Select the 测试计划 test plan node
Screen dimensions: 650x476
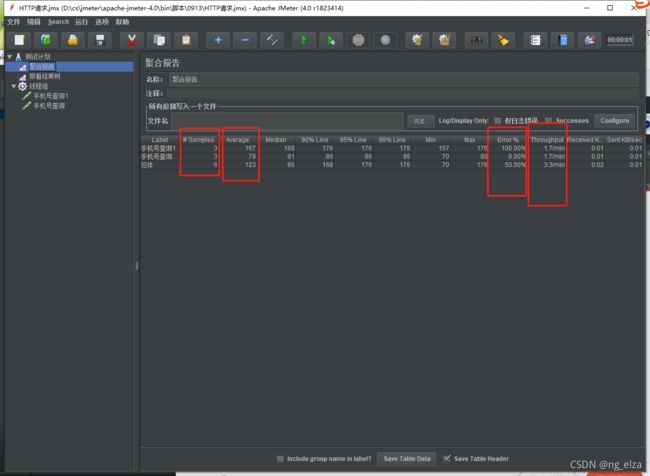click(x=37, y=56)
